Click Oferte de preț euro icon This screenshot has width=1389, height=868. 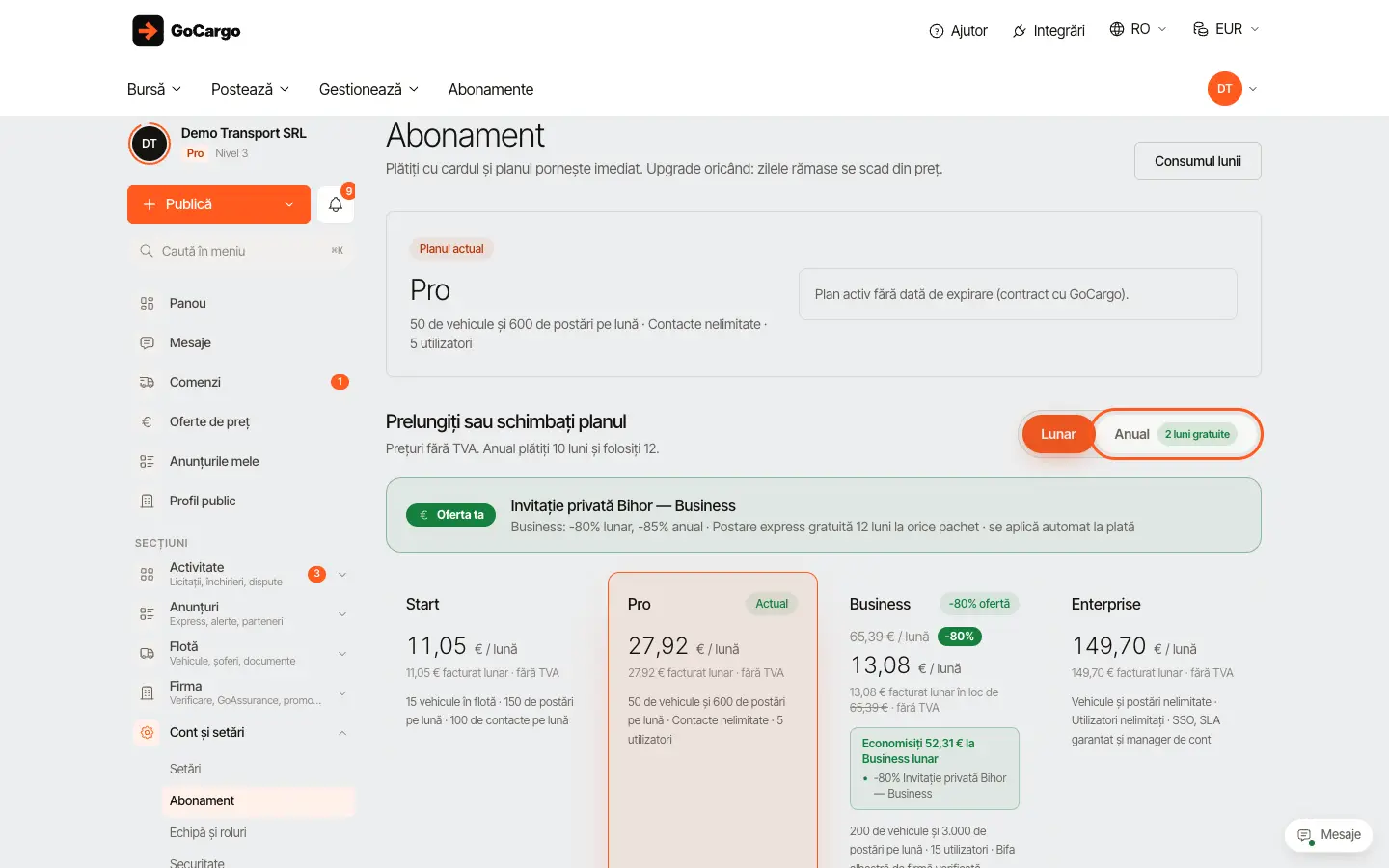(147, 421)
